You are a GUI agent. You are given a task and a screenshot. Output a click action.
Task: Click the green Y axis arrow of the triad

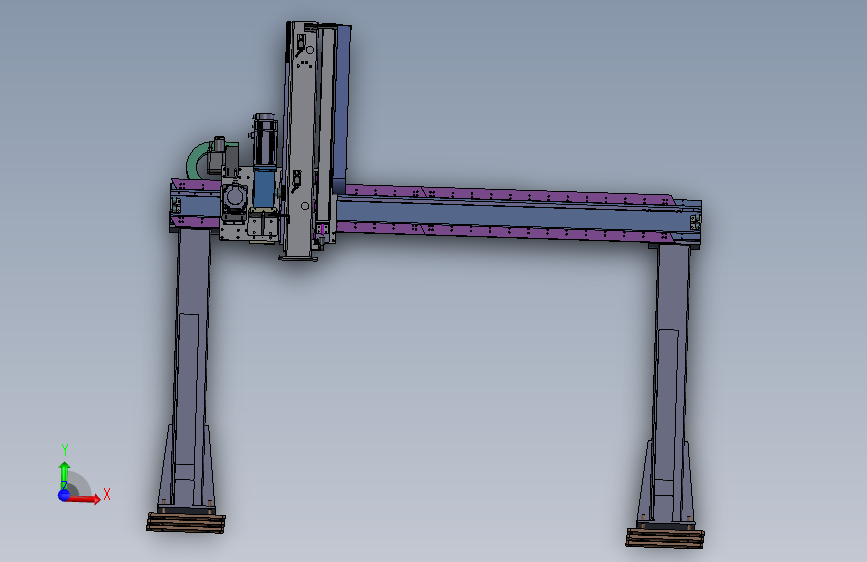[64, 475]
